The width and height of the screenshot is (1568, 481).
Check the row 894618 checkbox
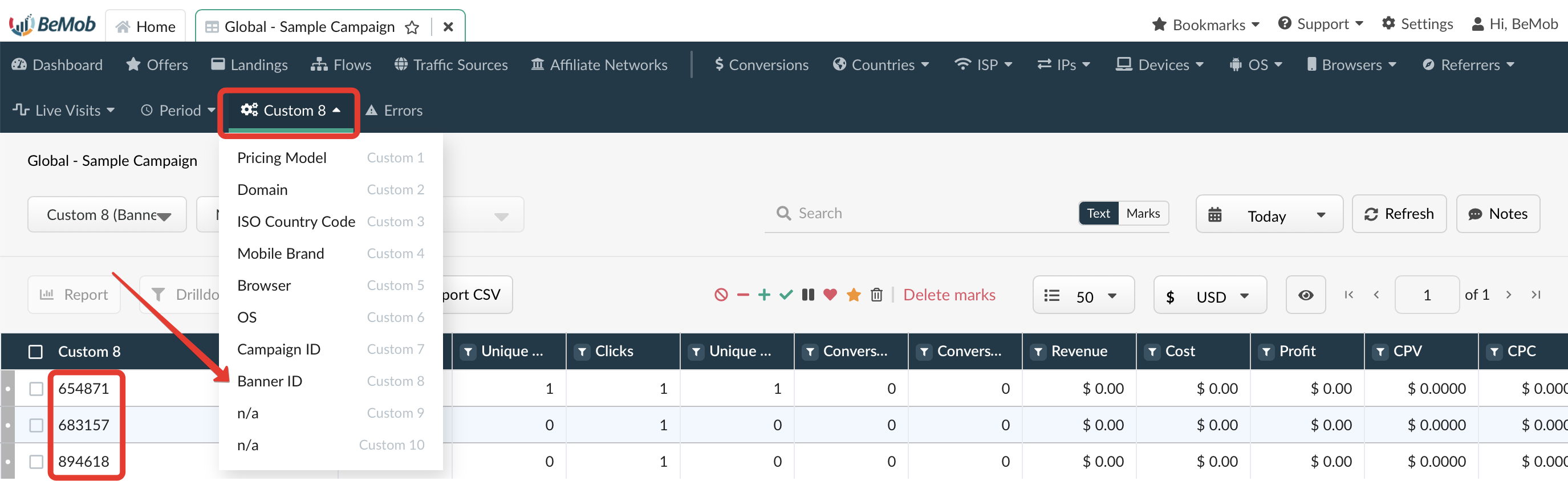click(x=36, y=462)
